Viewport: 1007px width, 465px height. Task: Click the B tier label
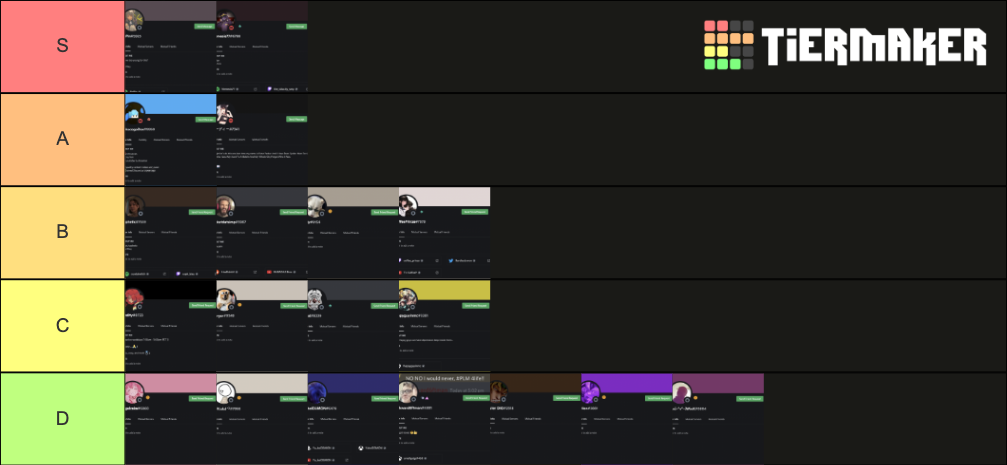click(62, 232)
